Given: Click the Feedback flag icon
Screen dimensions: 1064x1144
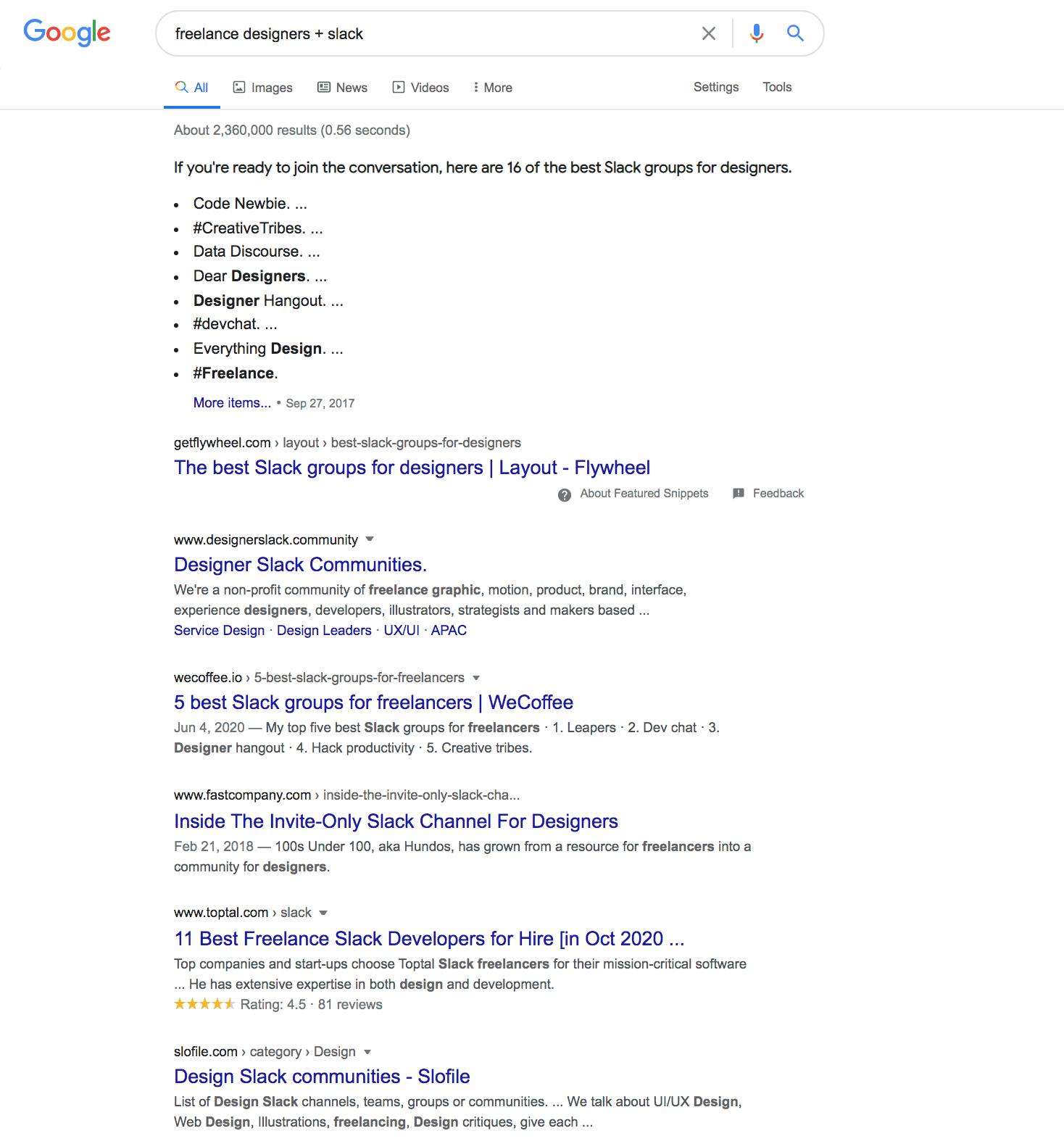Looking at the screenshot, I should [x=739, y=494].
